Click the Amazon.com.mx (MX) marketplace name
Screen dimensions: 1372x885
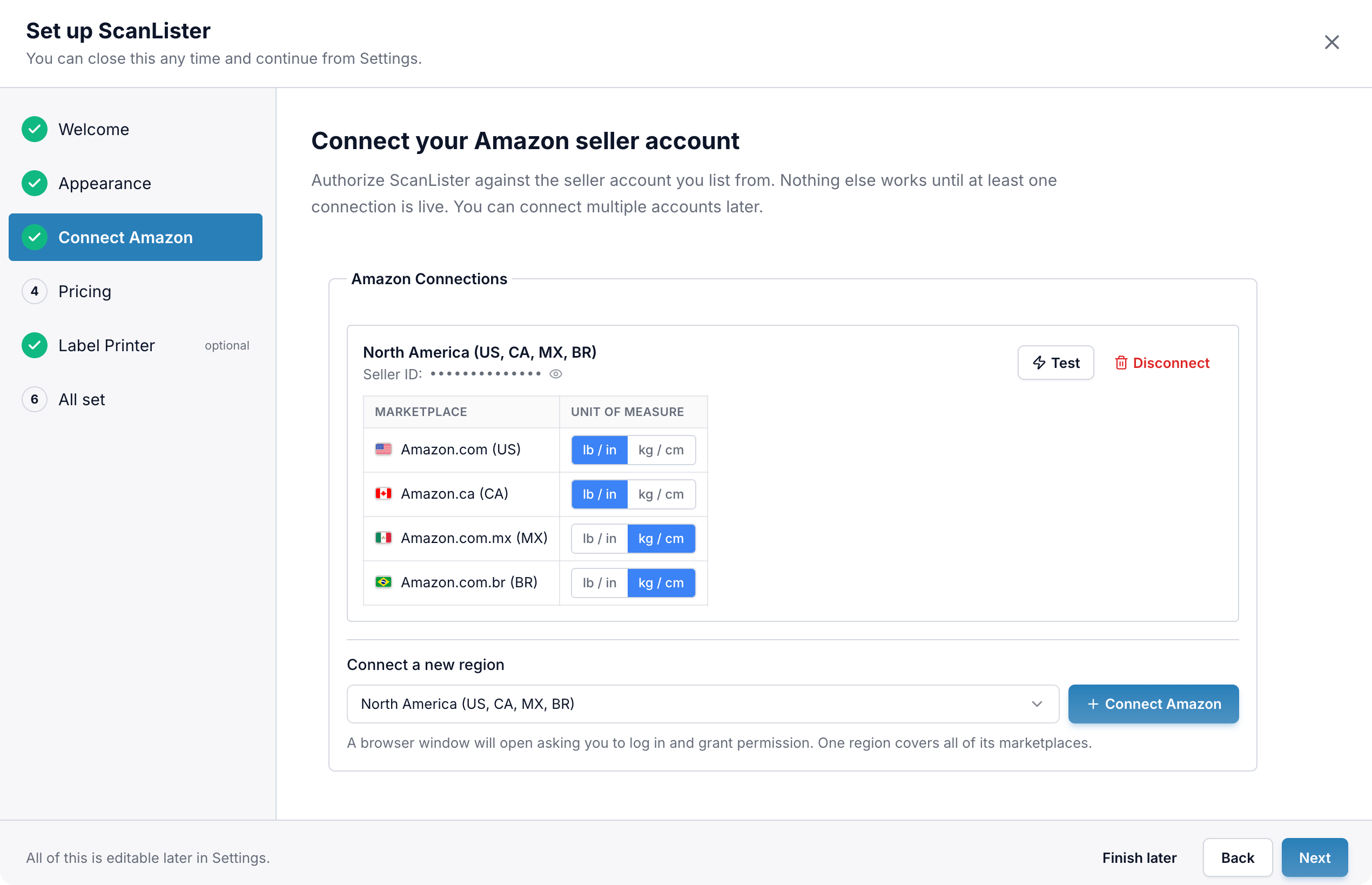pos(474,538)
